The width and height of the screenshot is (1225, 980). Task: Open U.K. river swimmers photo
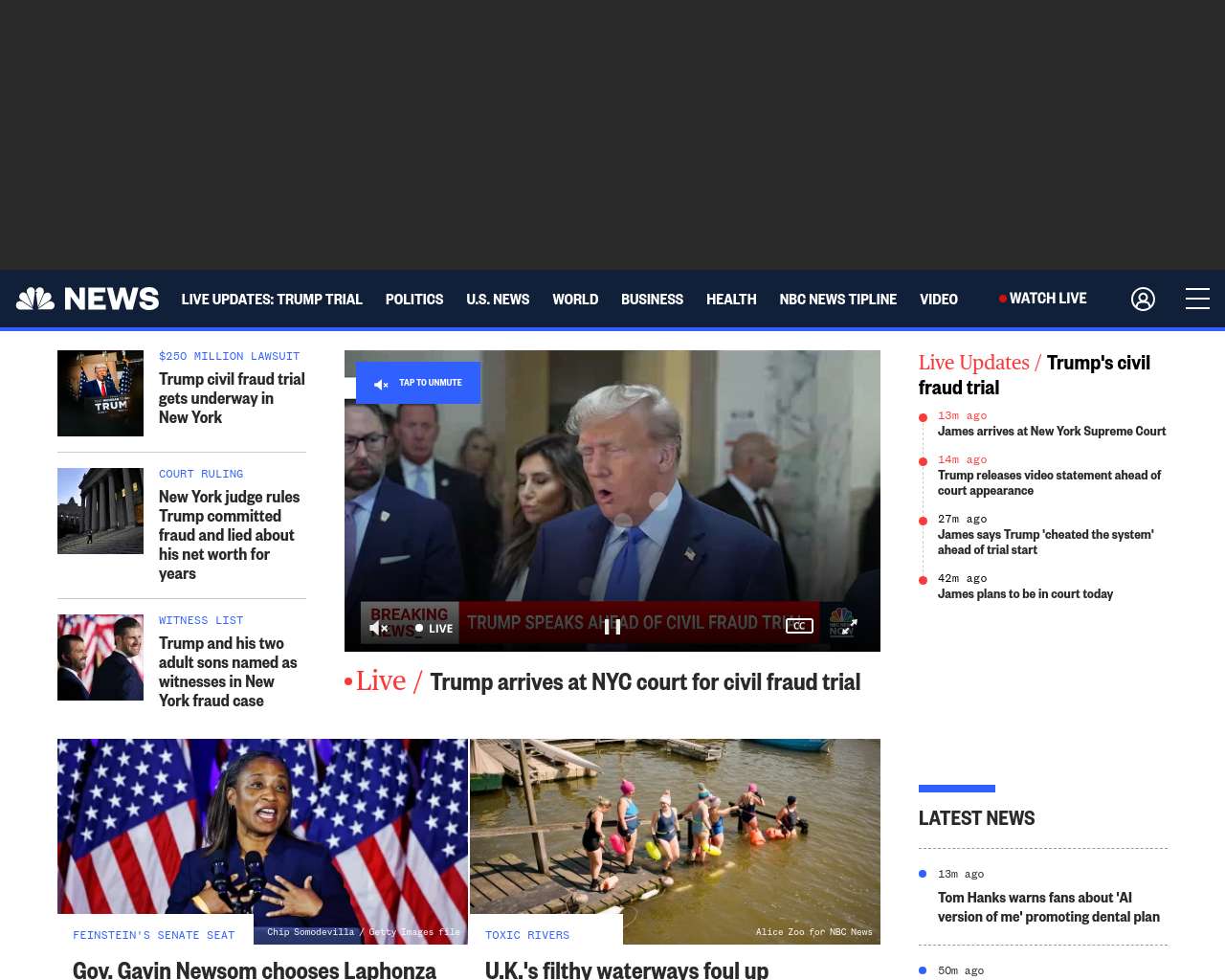click(x=675, y=841)
